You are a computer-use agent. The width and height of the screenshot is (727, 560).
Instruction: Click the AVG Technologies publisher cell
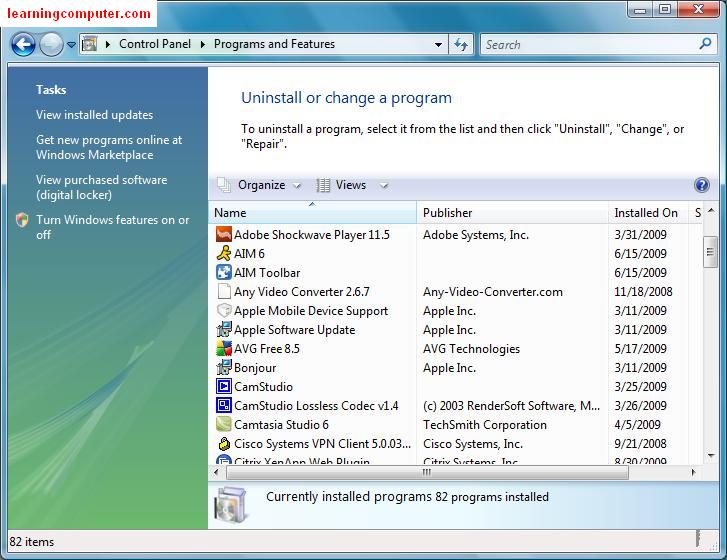point(471,349)
